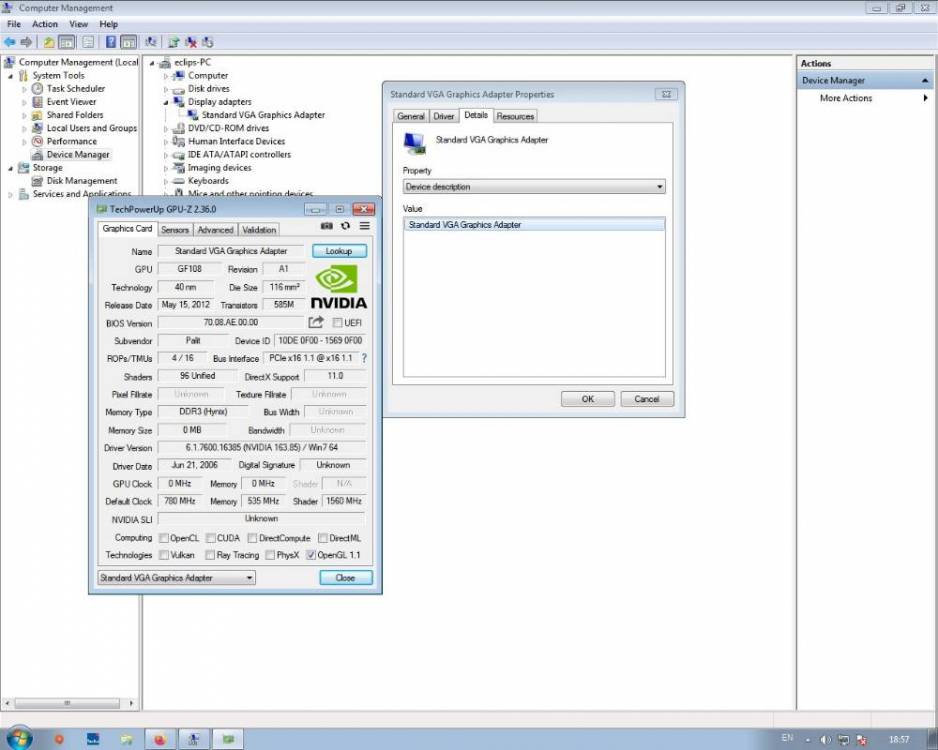Open the Action menu
Viewport: 938px width, 750px height.
click(45, 24)
